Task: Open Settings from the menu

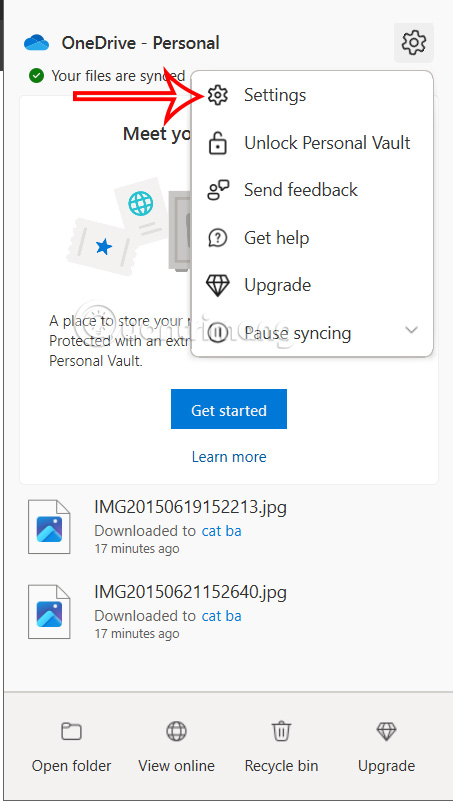Action: 312,95
